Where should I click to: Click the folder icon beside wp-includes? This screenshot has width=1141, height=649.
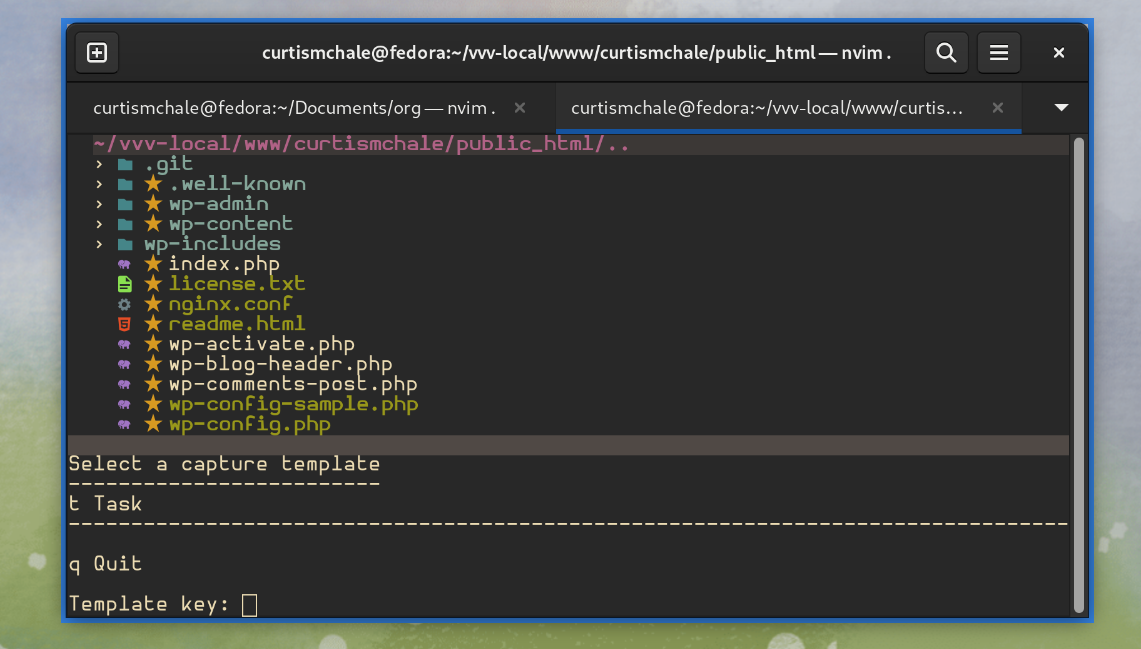[x=124, y=244]
